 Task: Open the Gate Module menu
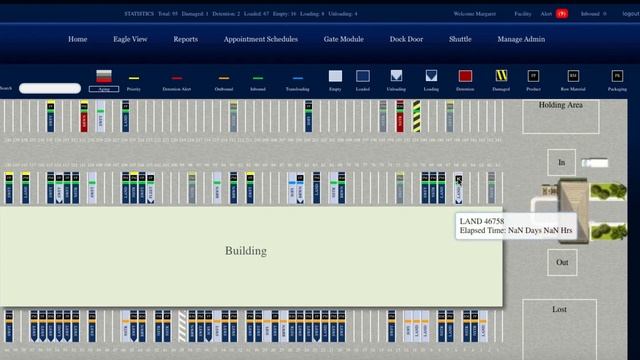coord(344,39)
